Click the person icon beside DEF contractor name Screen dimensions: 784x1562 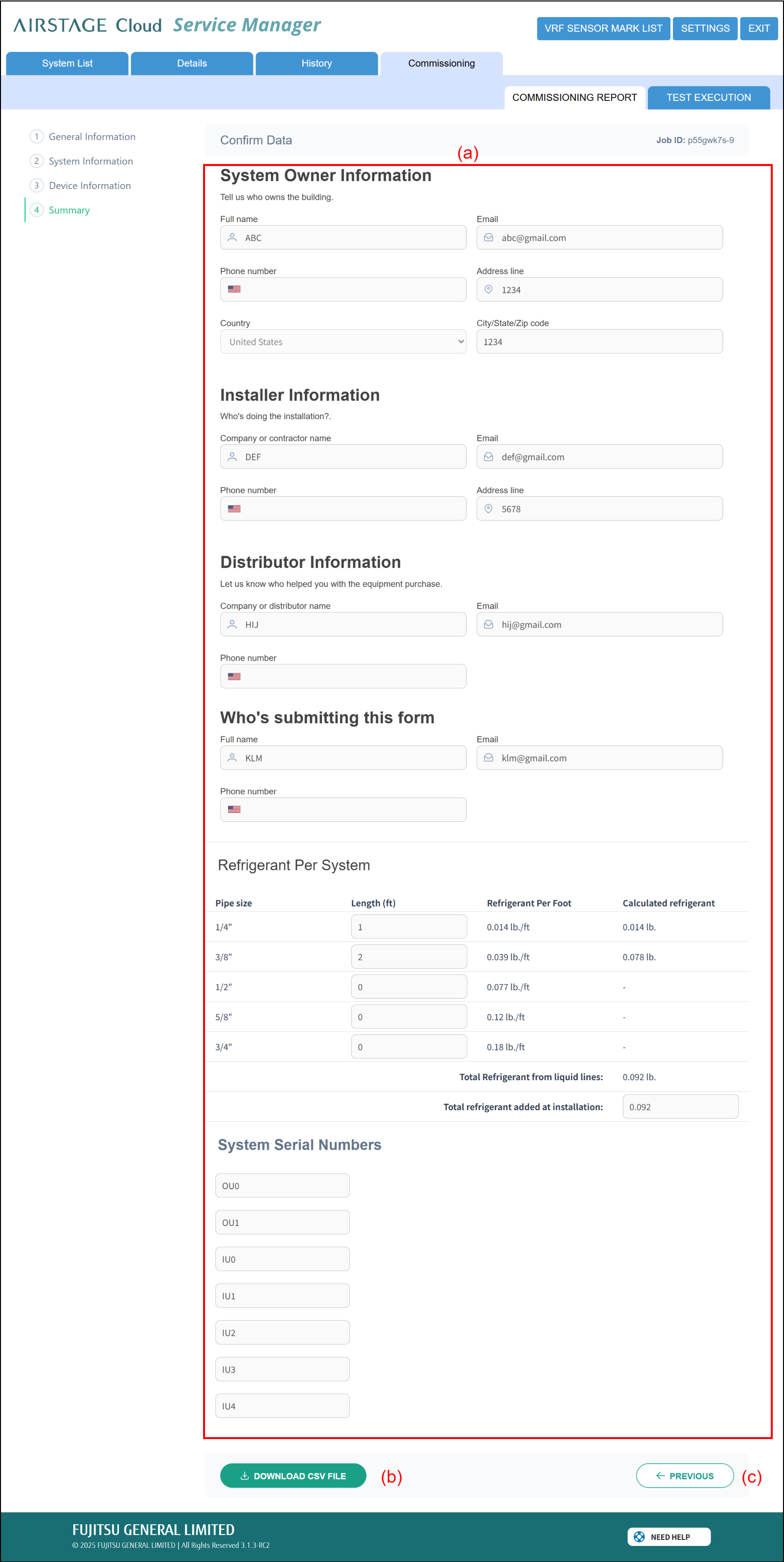coord(232,456)
